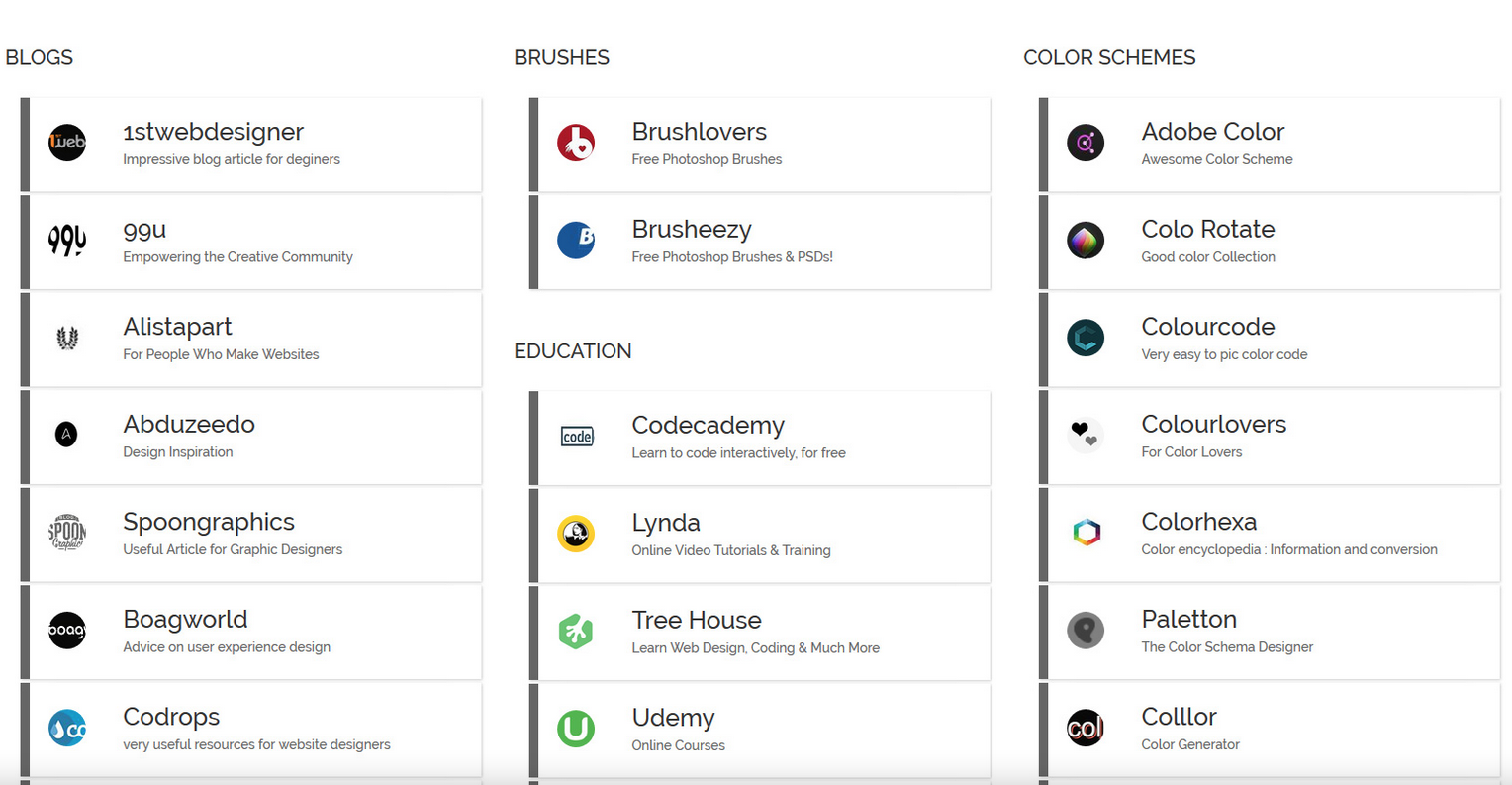Open the Spoongraphics title link
Viewport: 1512px width, 785px height.
coord(209,522)
